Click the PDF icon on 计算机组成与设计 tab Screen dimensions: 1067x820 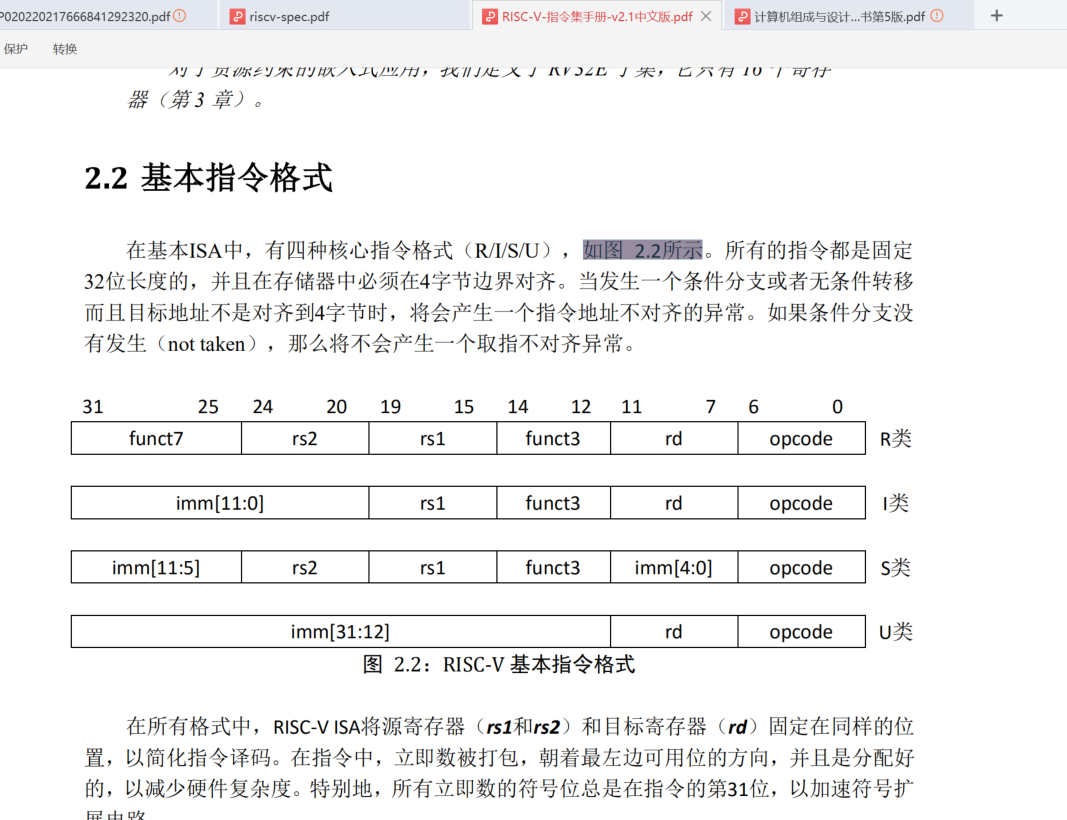(742, 16)
